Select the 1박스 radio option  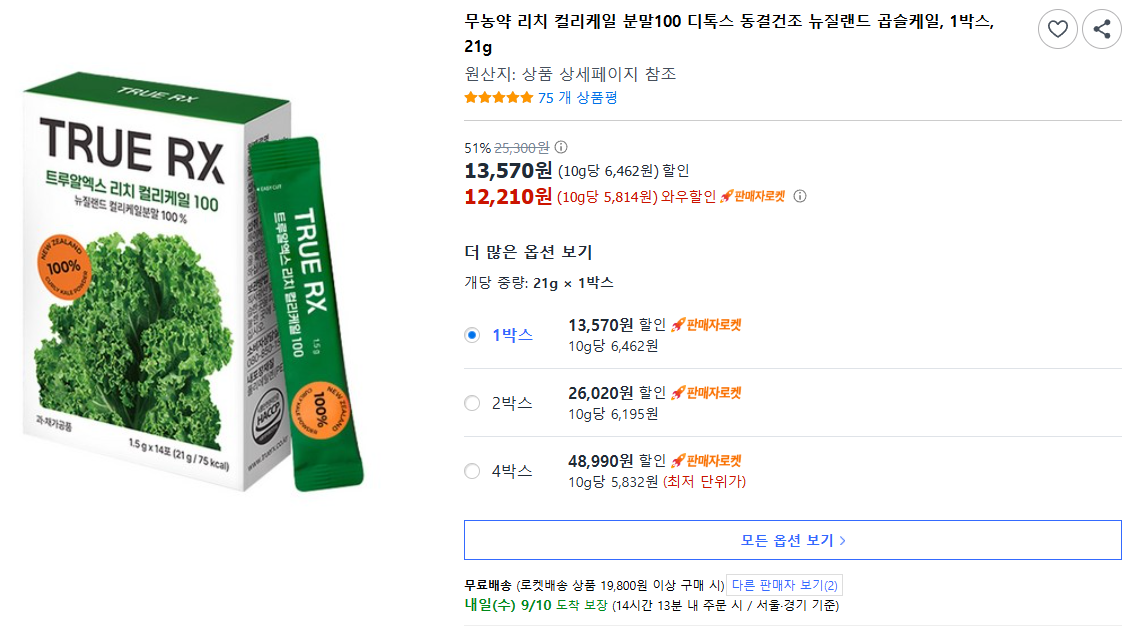coord(472,335)
